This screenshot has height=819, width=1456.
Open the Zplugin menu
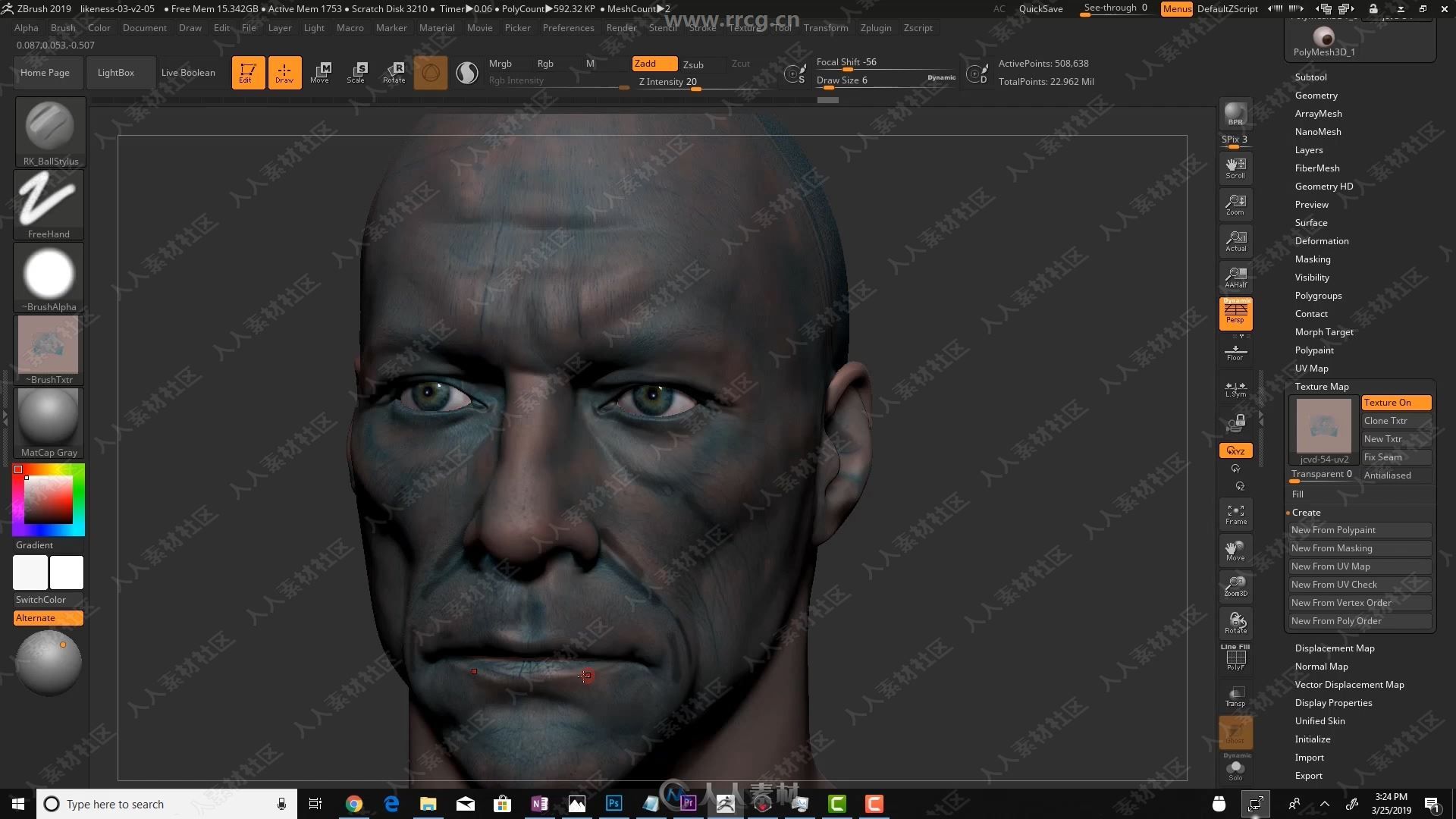(x=876, y=27)
